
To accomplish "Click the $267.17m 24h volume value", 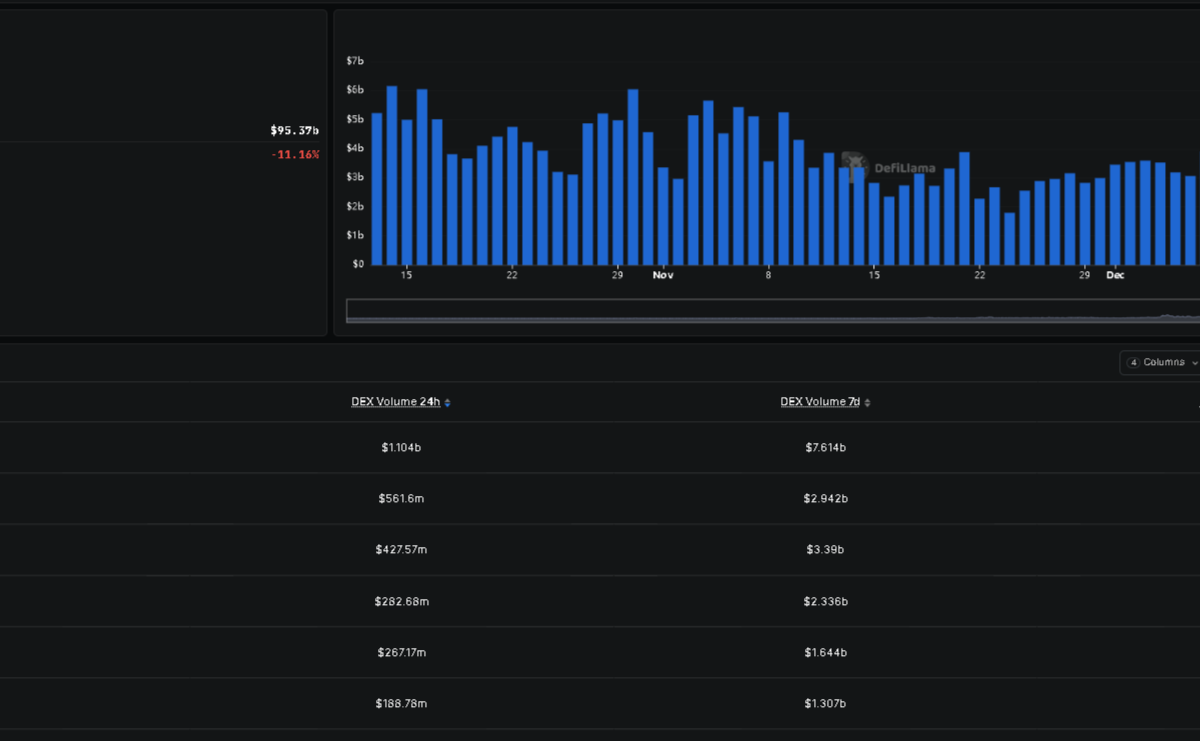I will click(401, 652).
